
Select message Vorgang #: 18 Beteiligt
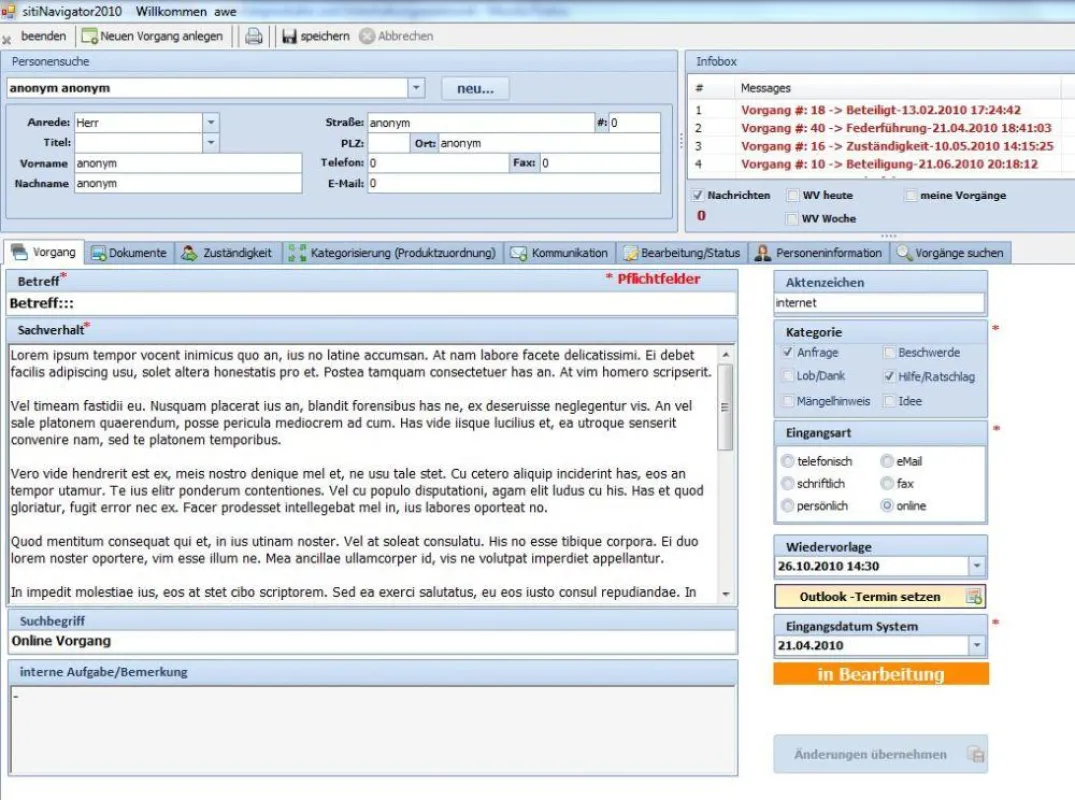880,110
